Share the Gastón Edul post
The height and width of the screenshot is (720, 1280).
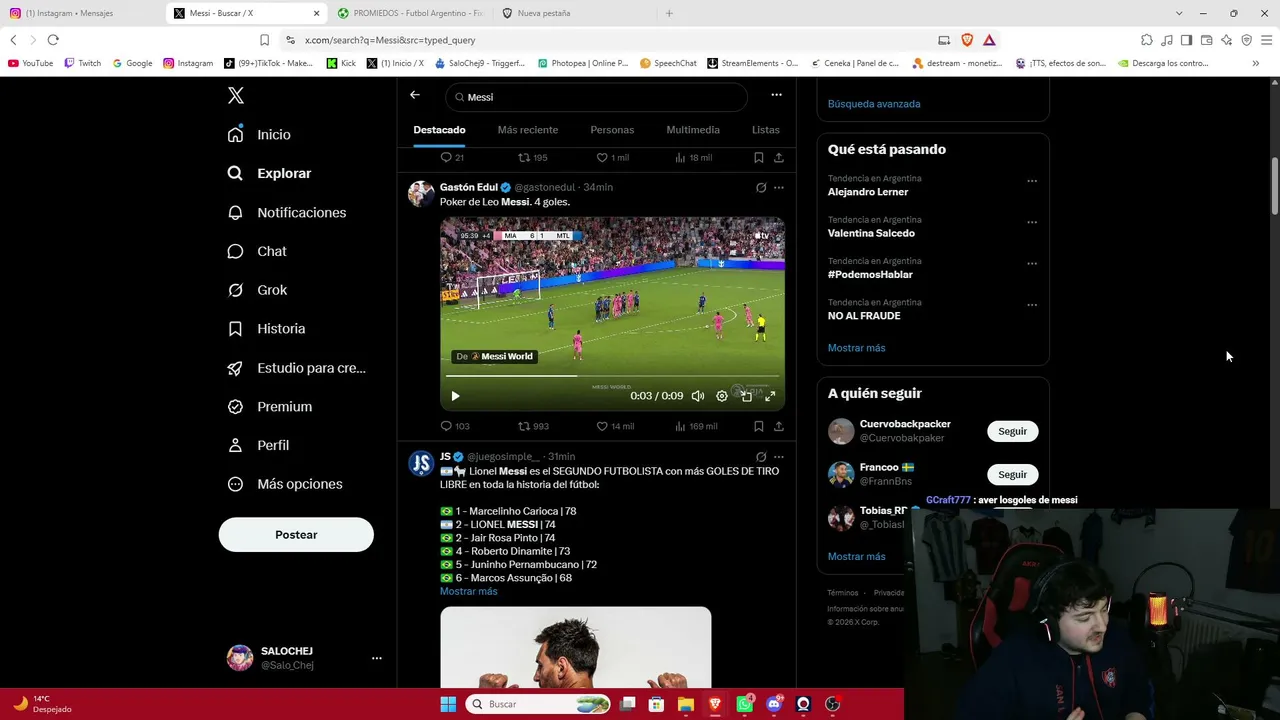(x=778, y=426)
